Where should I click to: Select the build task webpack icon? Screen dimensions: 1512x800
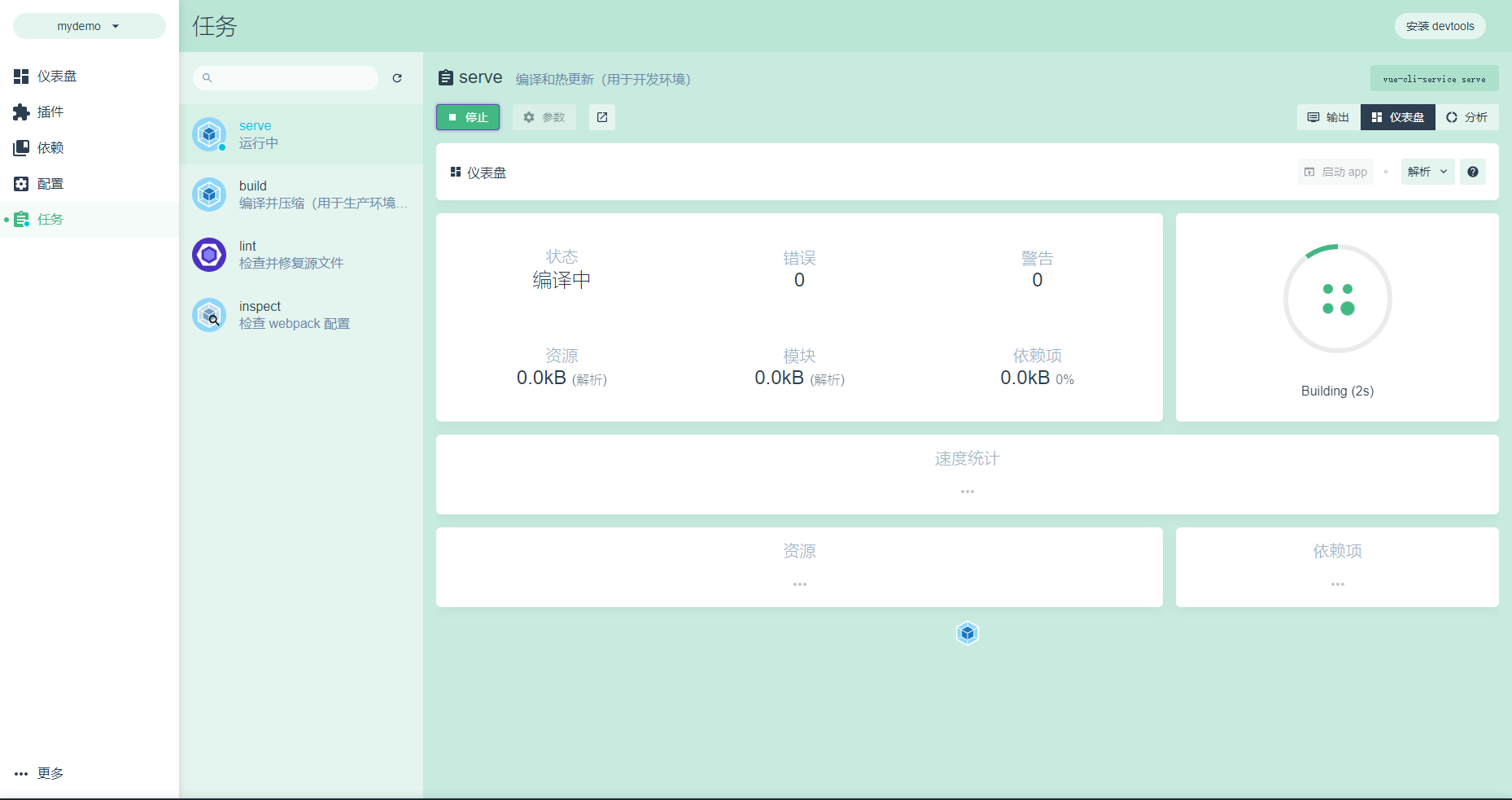point(209,195)
